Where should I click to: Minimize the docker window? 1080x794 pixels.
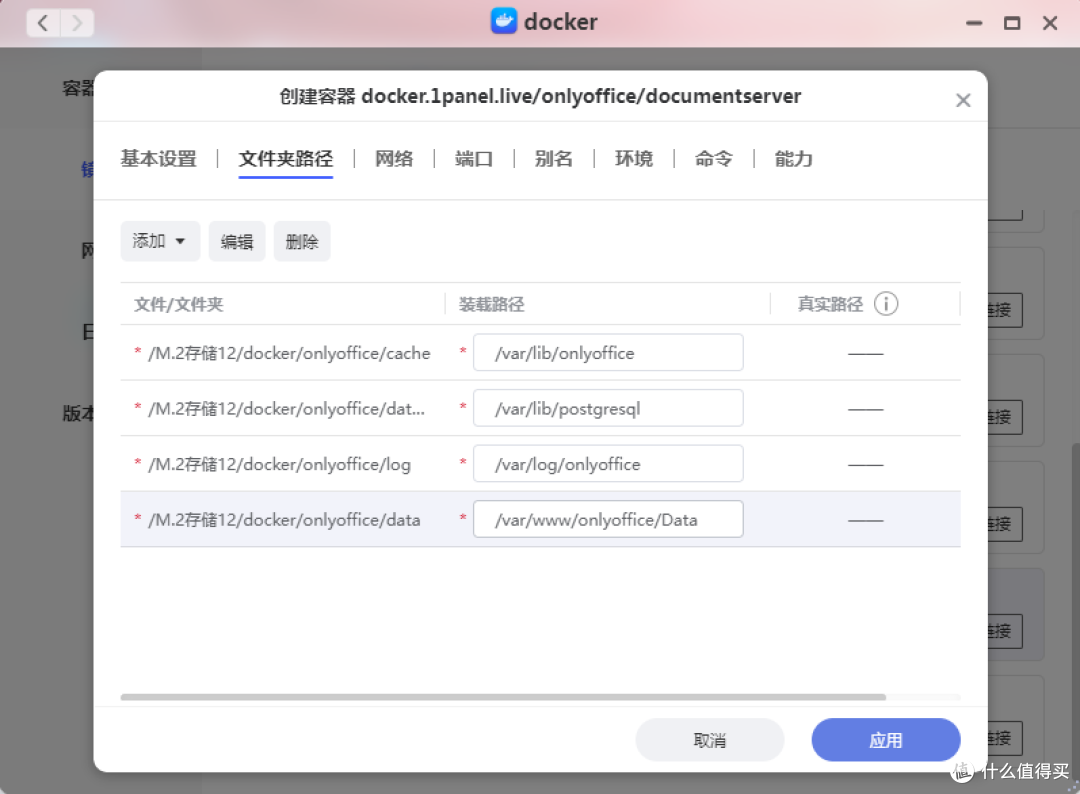(x=974, y=23)
